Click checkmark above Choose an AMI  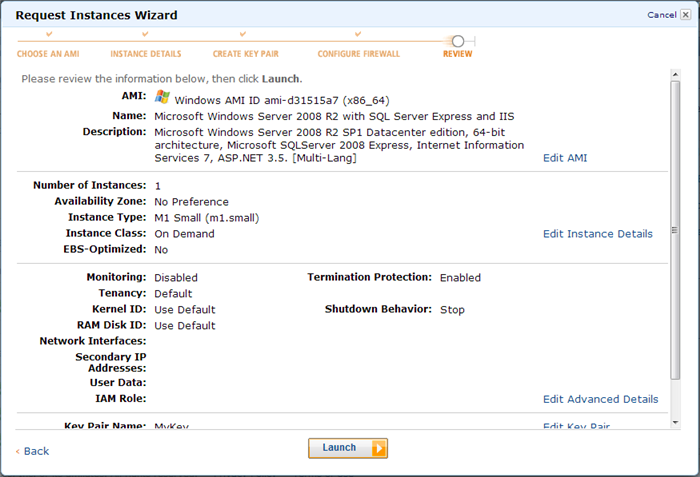coord(49,34)
